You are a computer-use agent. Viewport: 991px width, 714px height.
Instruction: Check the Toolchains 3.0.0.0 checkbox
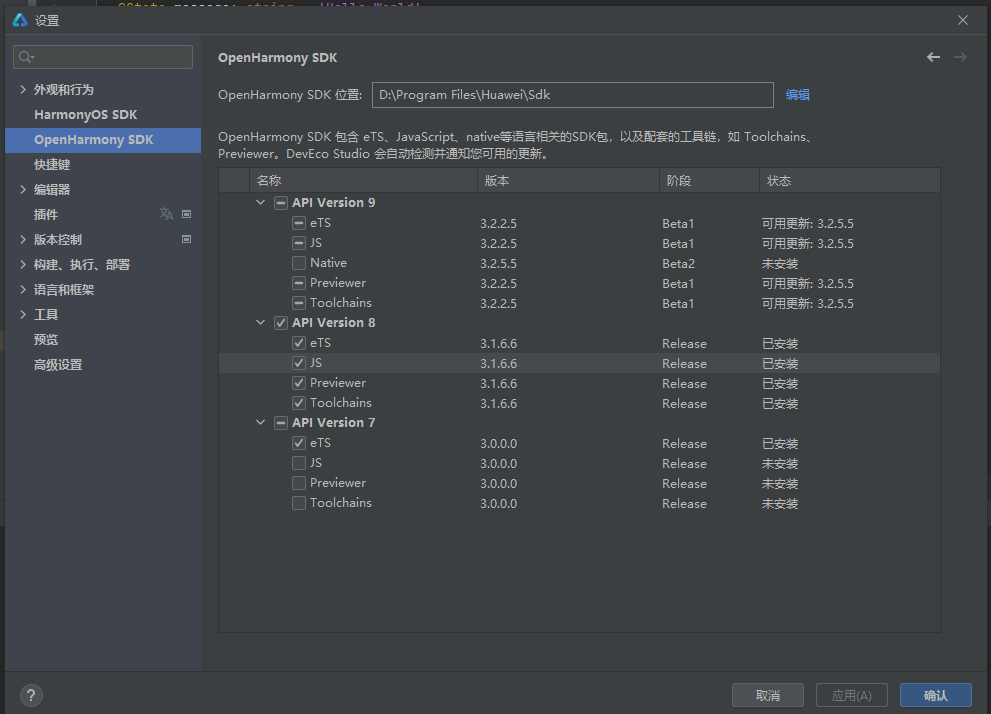pos(299,503)
